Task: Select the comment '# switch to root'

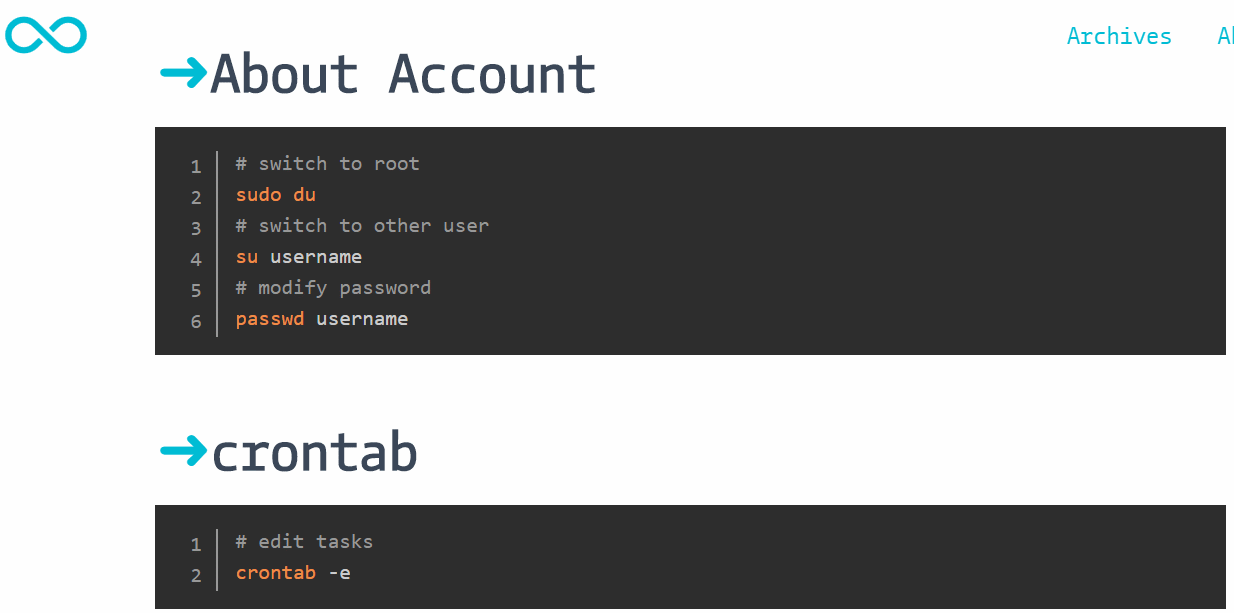Action: (327, 163)
